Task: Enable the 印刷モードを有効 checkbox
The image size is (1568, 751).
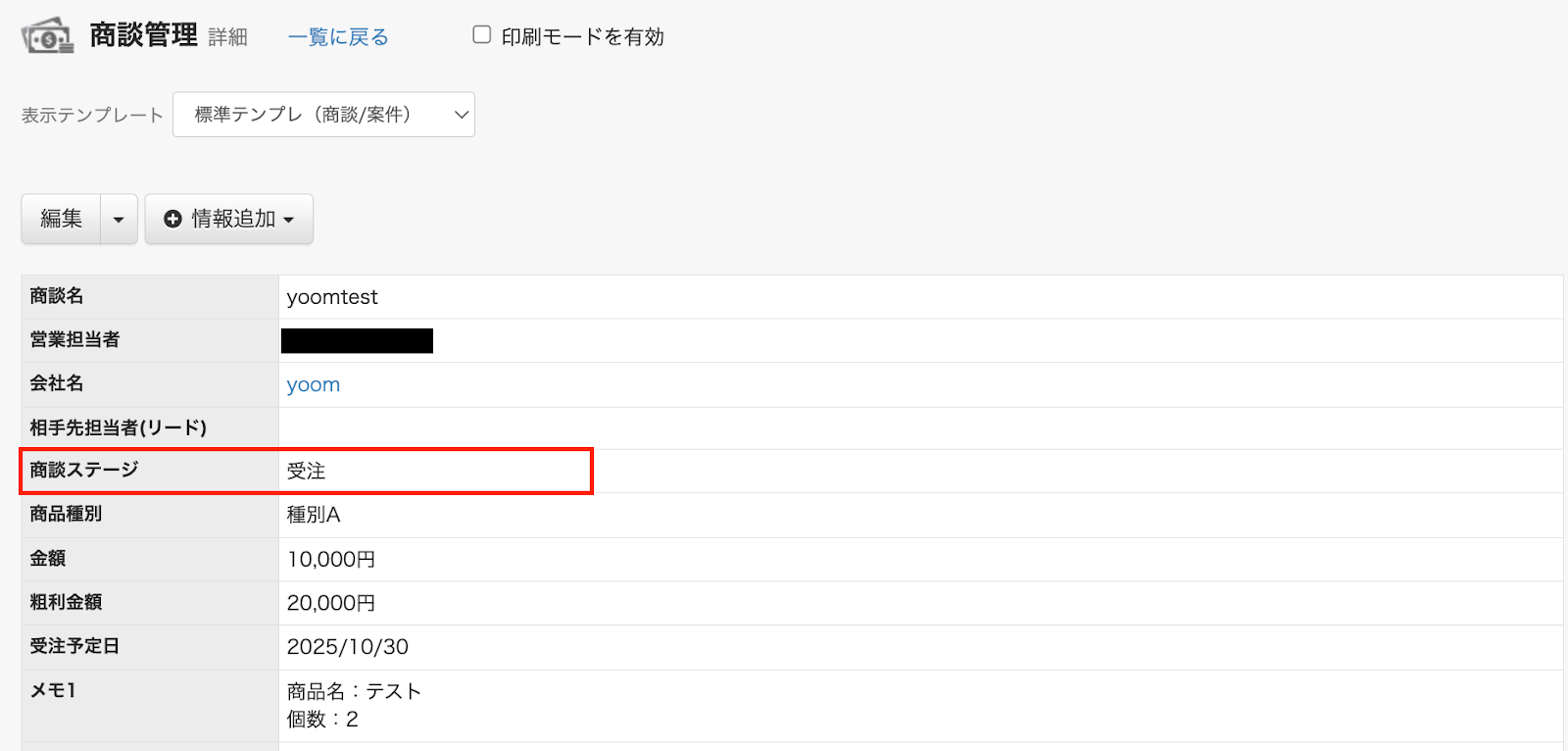Action: coord(481,35)
